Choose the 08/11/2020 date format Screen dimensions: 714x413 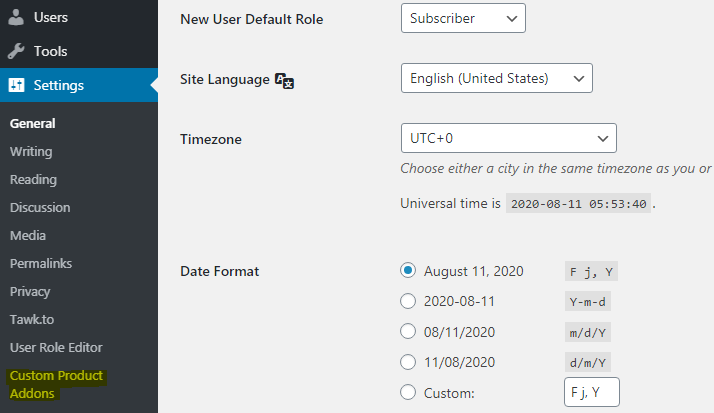tap(408, 331)
